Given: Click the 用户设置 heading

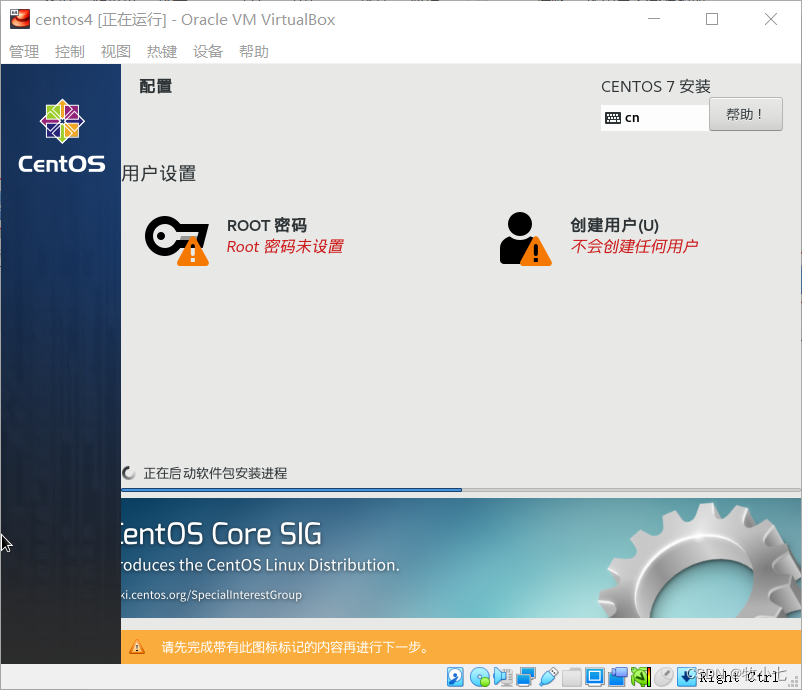Looking at the screenshot, I should tap(159, 173).
